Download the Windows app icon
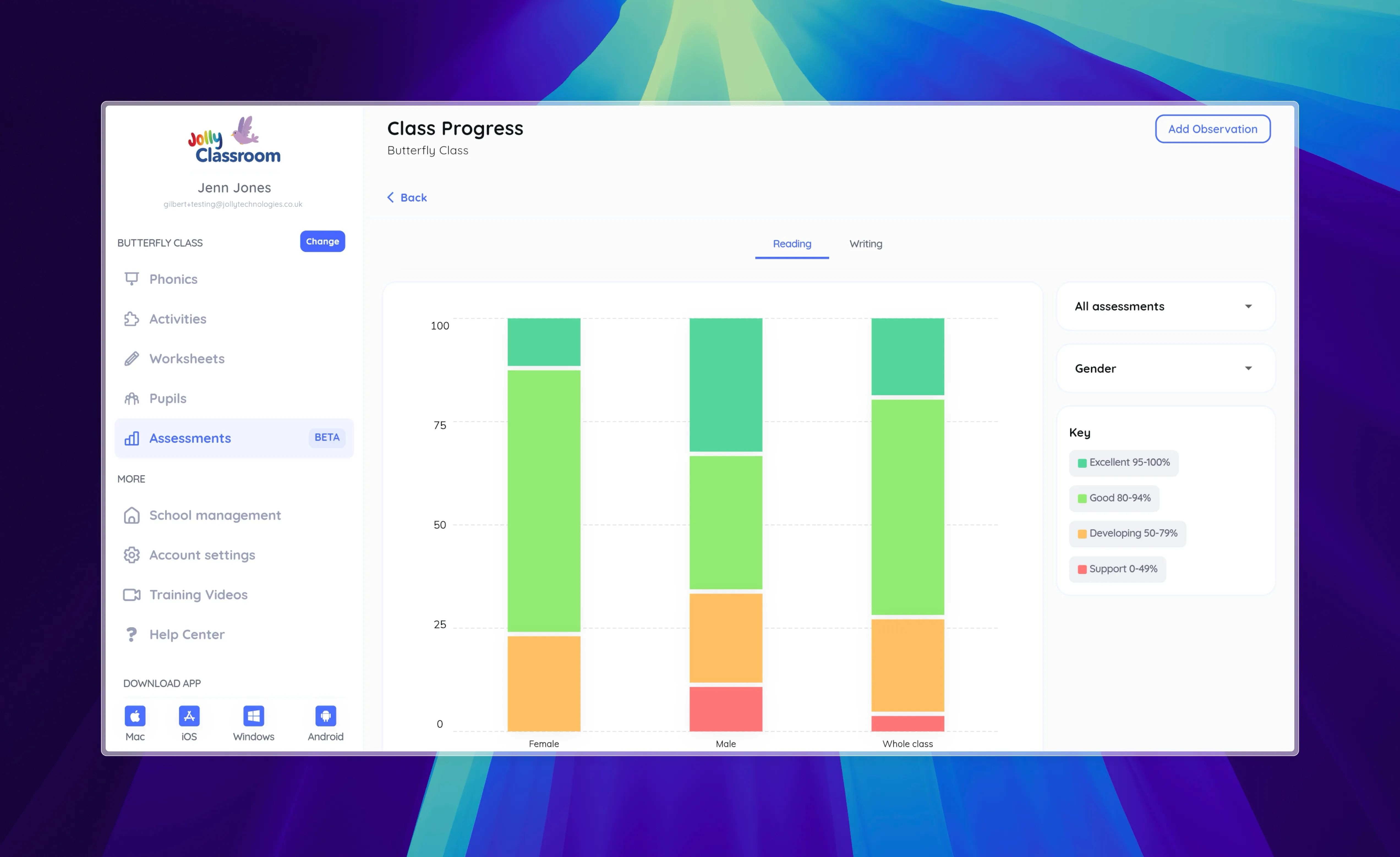The image size is (1400, 857). (253, 716)
